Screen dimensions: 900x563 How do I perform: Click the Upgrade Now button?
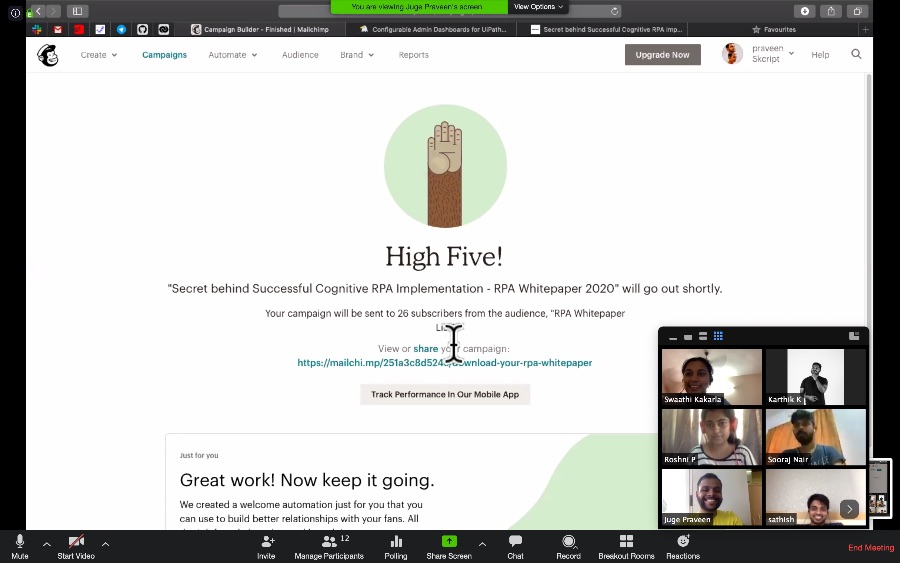tap(662, 55)
